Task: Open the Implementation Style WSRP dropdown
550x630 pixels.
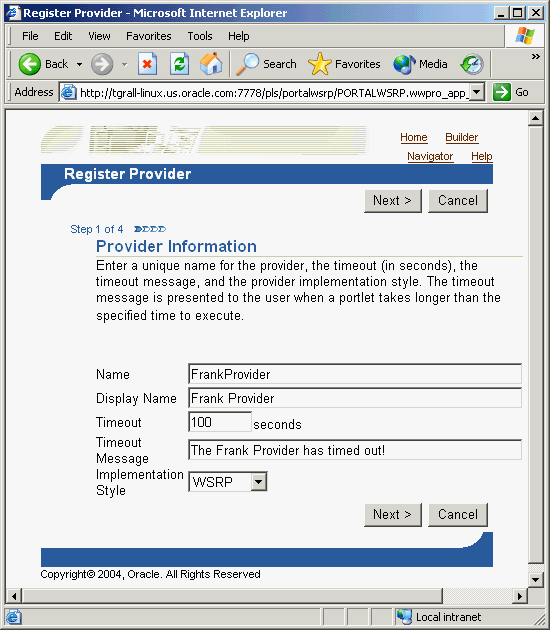Action: pos(227,481)
